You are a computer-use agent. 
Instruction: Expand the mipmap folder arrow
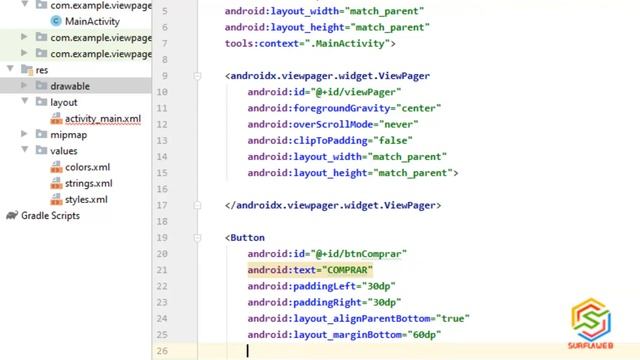[24, 133]
